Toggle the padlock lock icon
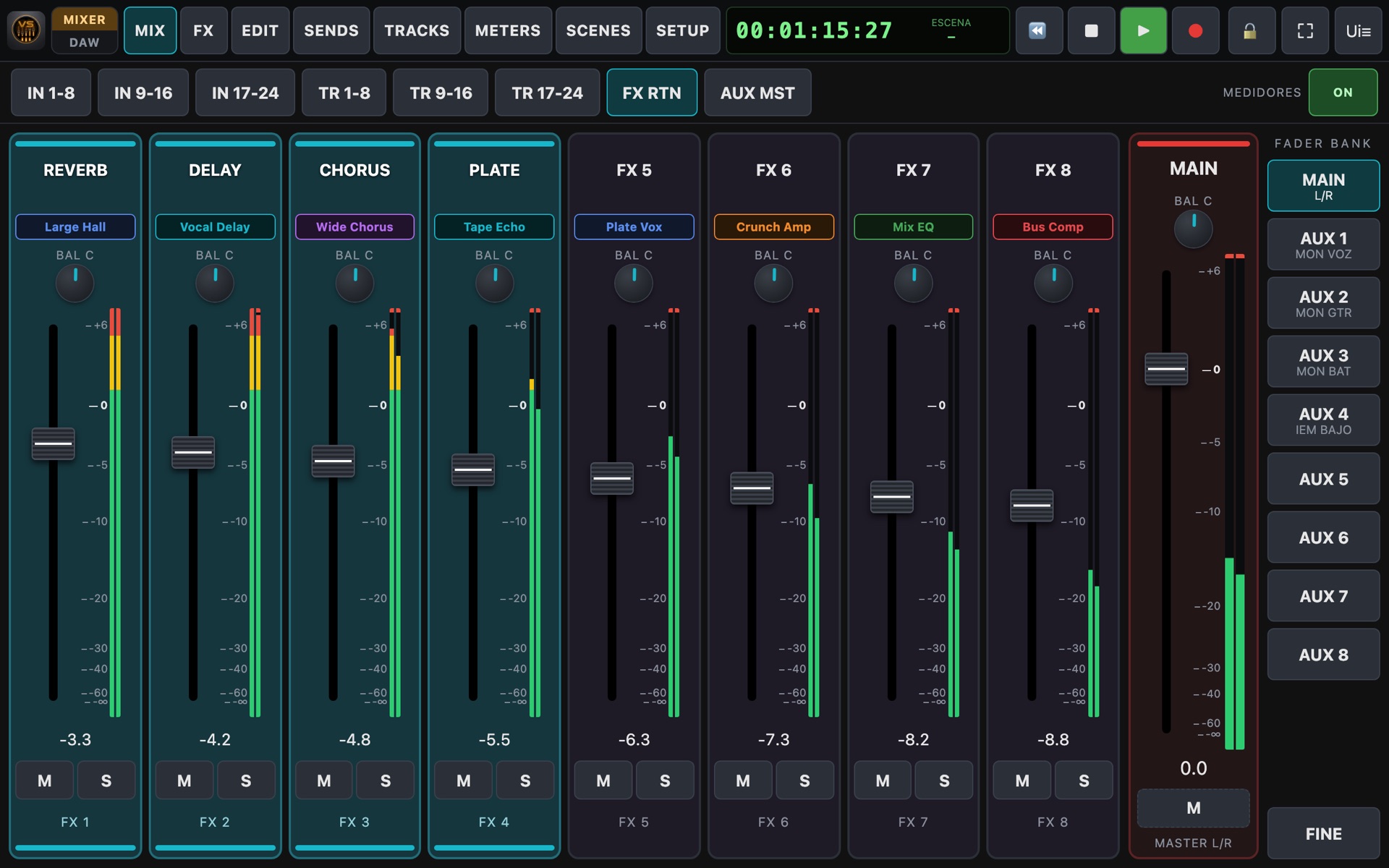1389x868 pixels. click(x=1251, y=30)
